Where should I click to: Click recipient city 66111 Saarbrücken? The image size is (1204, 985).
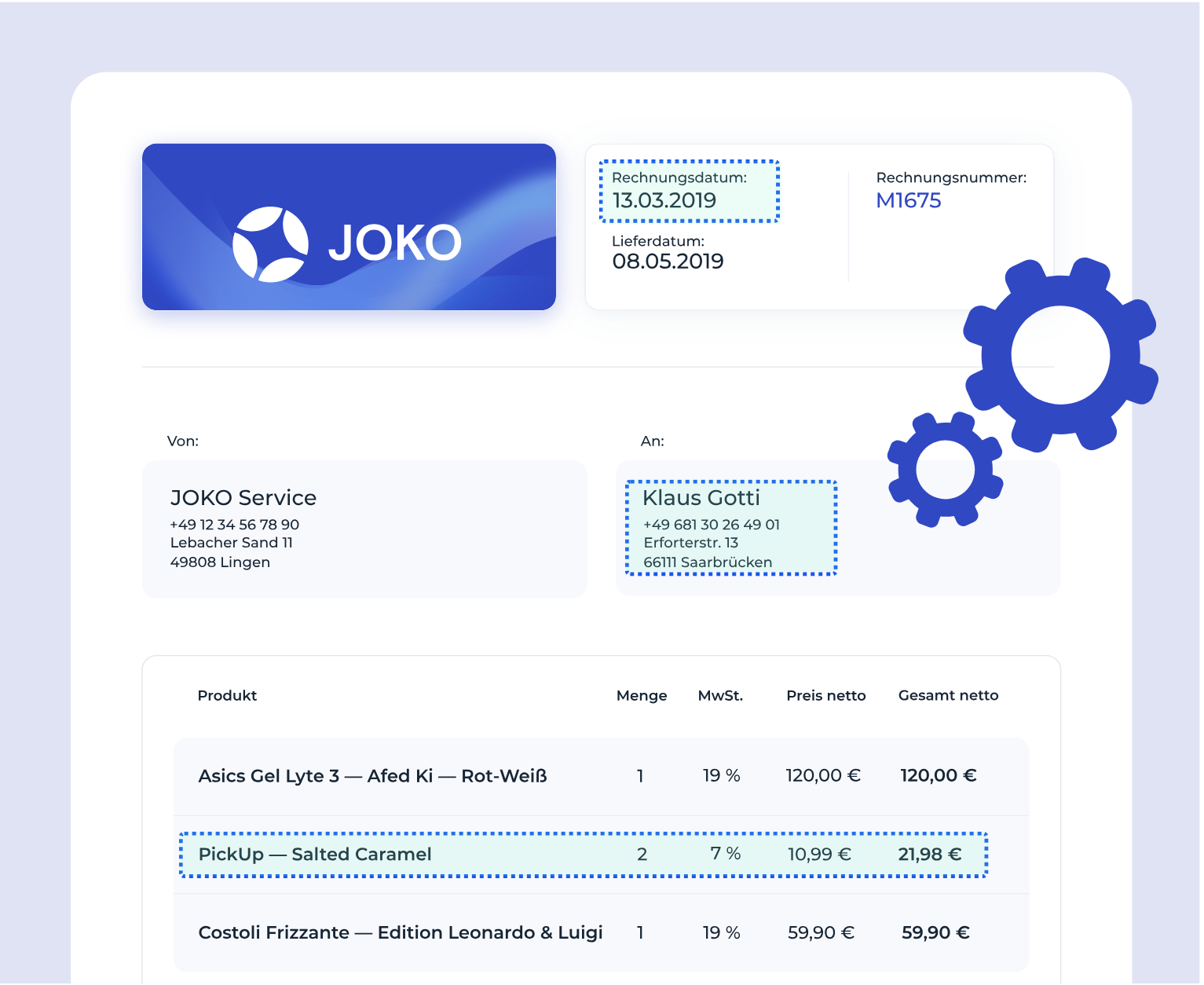708,562
